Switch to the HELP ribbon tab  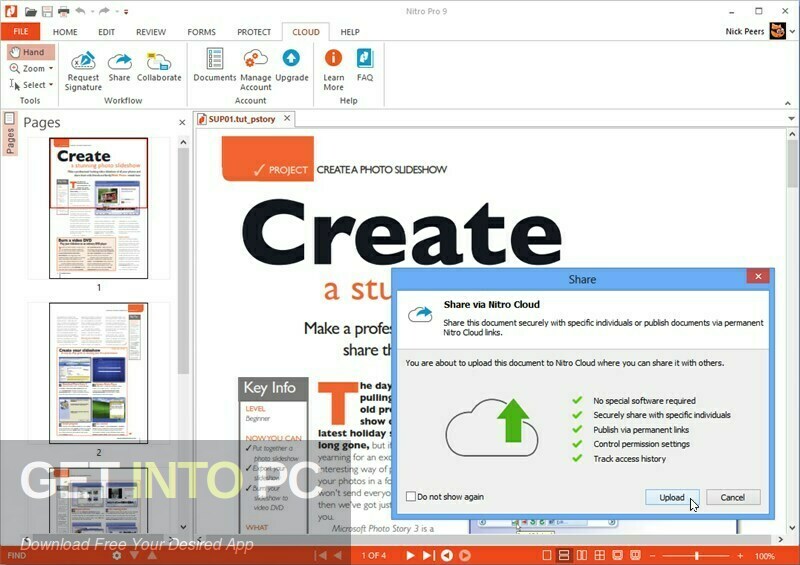coord(350,32)
